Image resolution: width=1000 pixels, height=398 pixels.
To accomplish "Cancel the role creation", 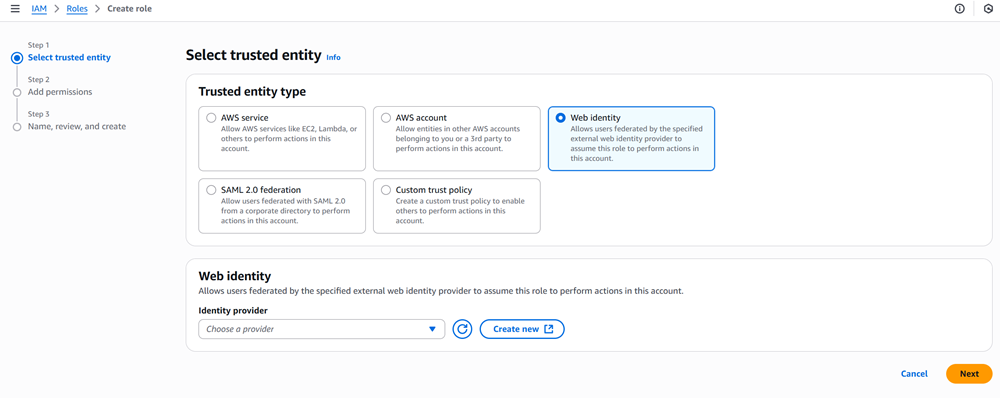I will [x=914, y=374].
